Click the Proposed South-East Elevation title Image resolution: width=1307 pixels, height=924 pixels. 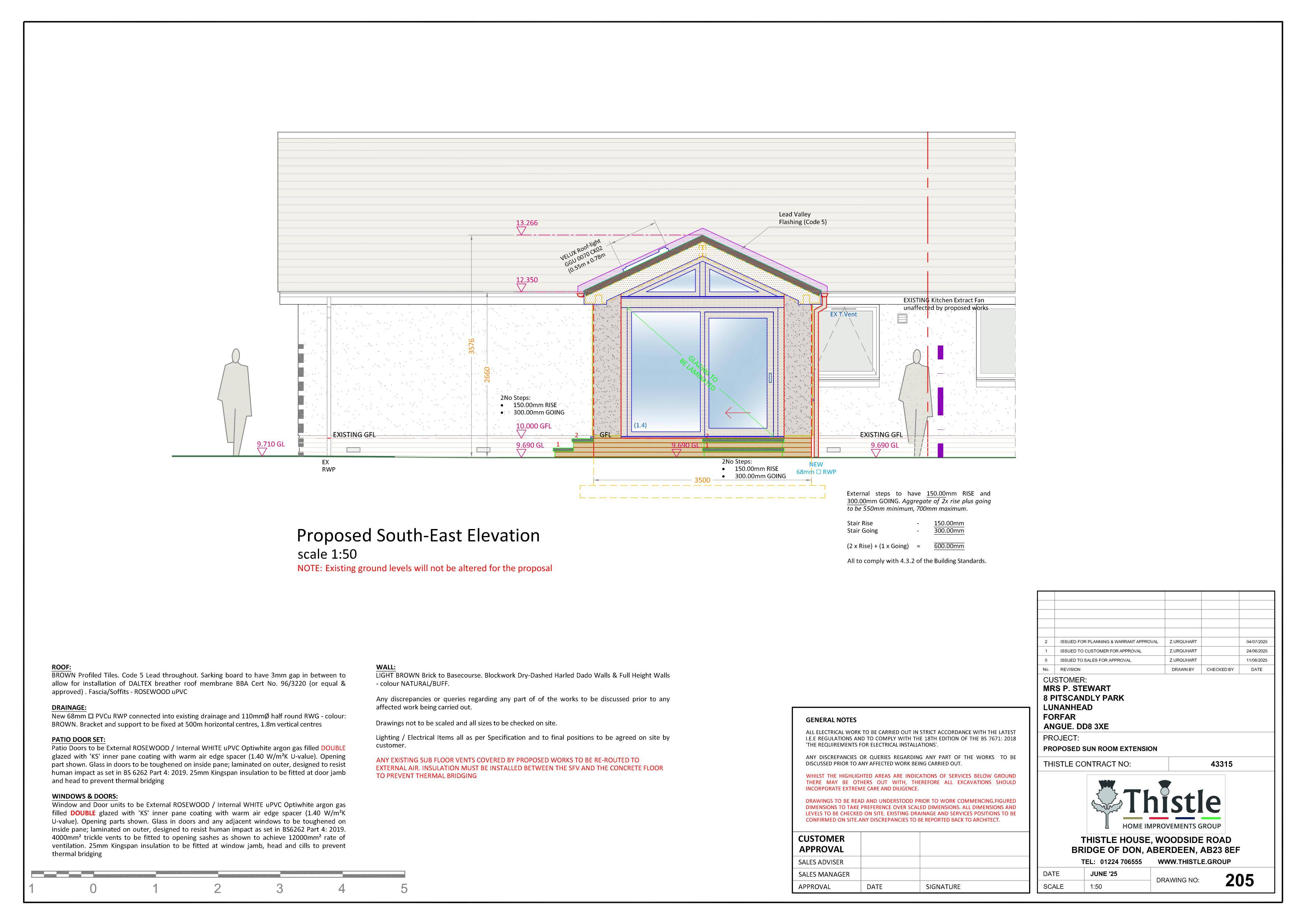coord(418,536)
